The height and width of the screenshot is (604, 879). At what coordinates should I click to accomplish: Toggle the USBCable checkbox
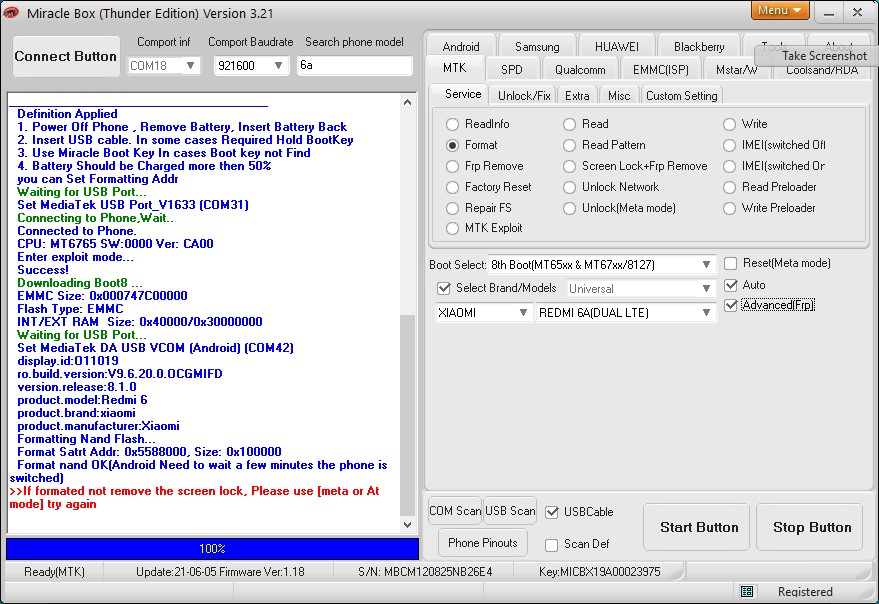coord(552,512)
